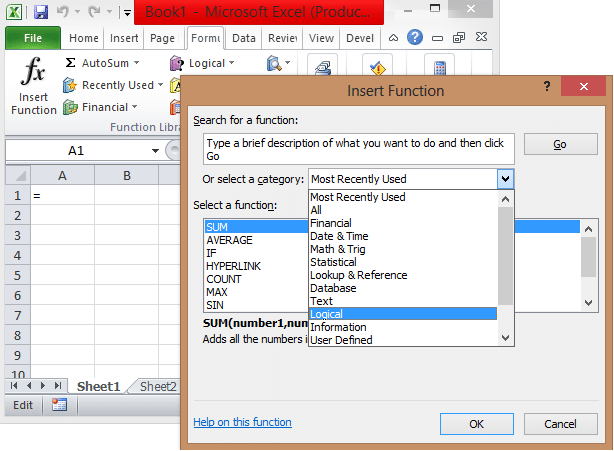This screenshot has height=451, width=614.
Task: Click the macro record icon in status bar
Action: click(59, 405)
